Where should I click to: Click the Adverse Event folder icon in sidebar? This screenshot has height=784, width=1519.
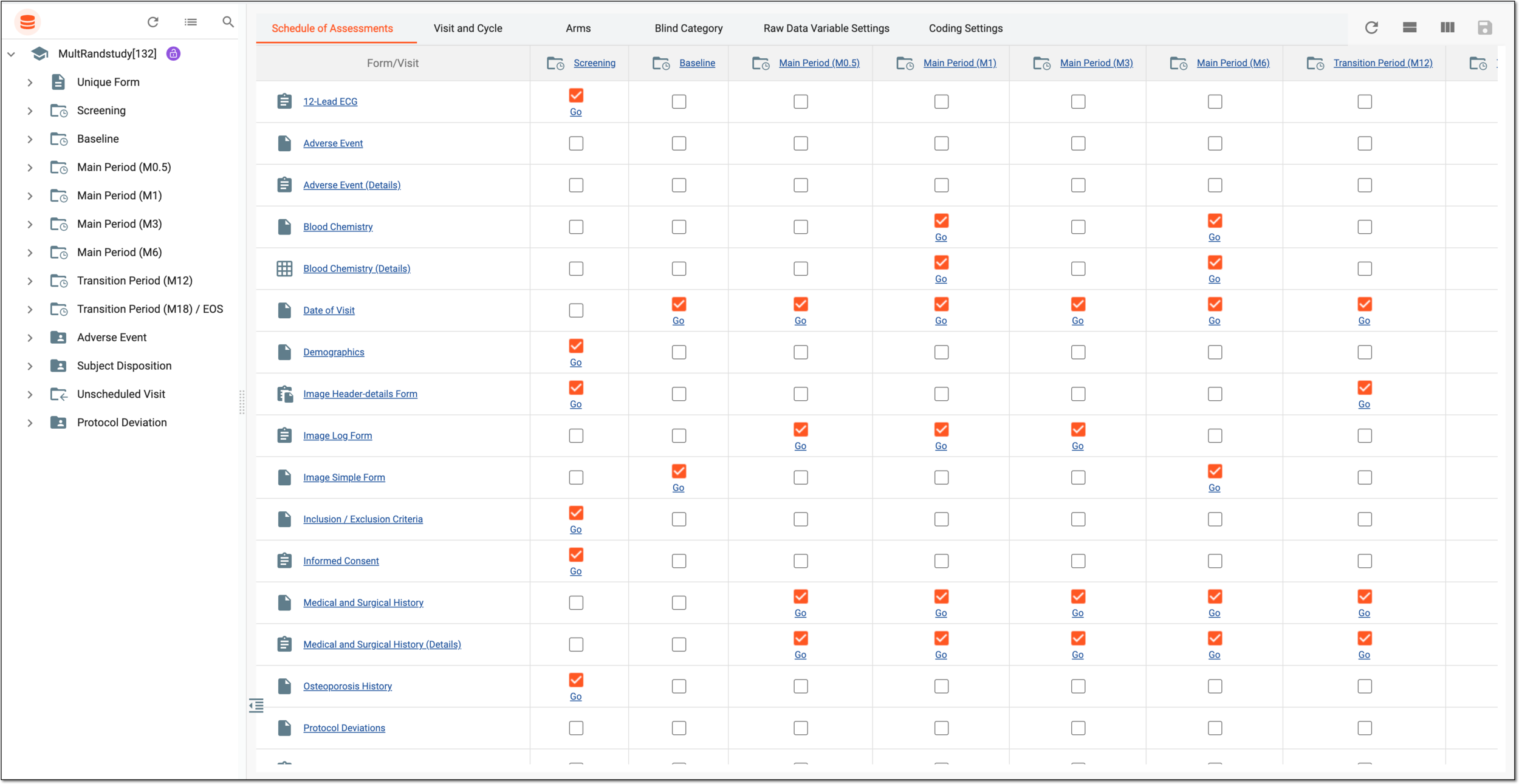pyautogui.click(x=58, y=337)
